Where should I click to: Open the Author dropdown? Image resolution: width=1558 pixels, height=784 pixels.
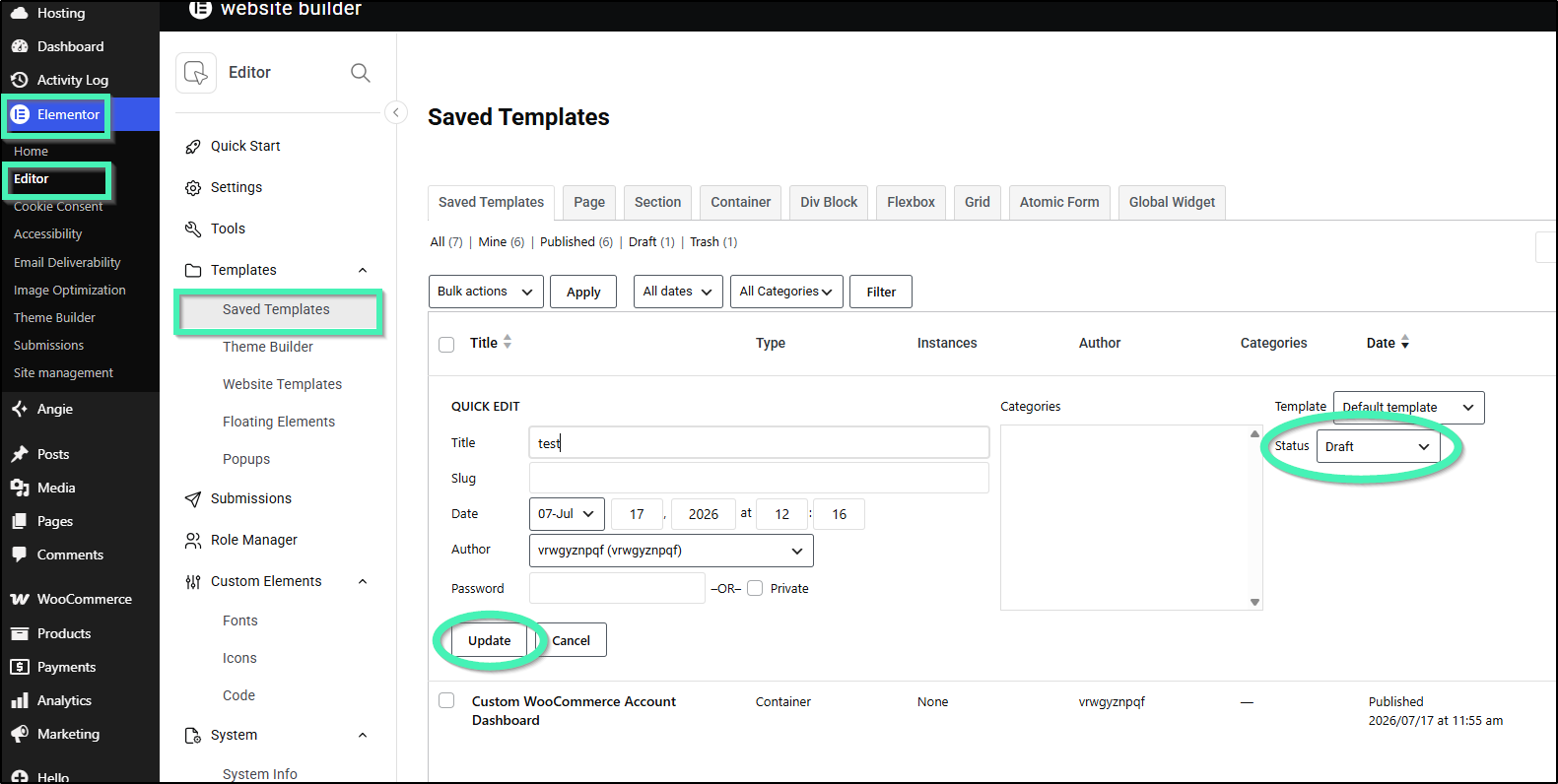coord(671,551)
